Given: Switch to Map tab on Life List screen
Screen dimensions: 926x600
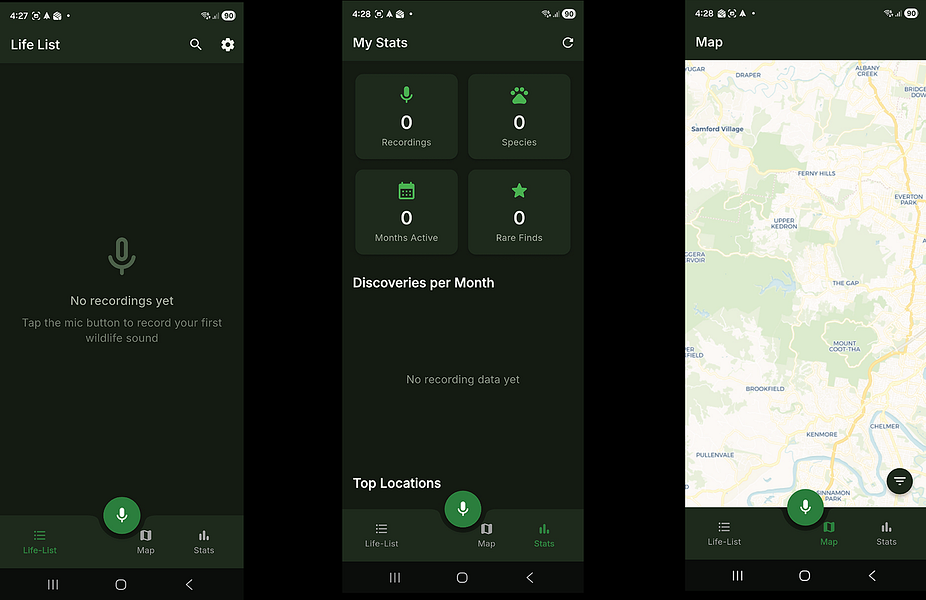Looking at the screenshot, I should click(146, 542).
